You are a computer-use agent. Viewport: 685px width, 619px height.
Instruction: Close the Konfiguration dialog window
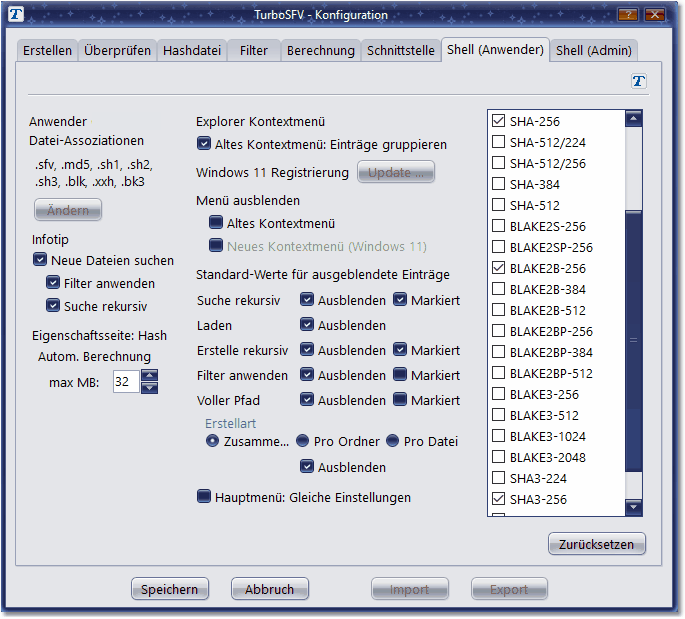click(x=654, y=14)
